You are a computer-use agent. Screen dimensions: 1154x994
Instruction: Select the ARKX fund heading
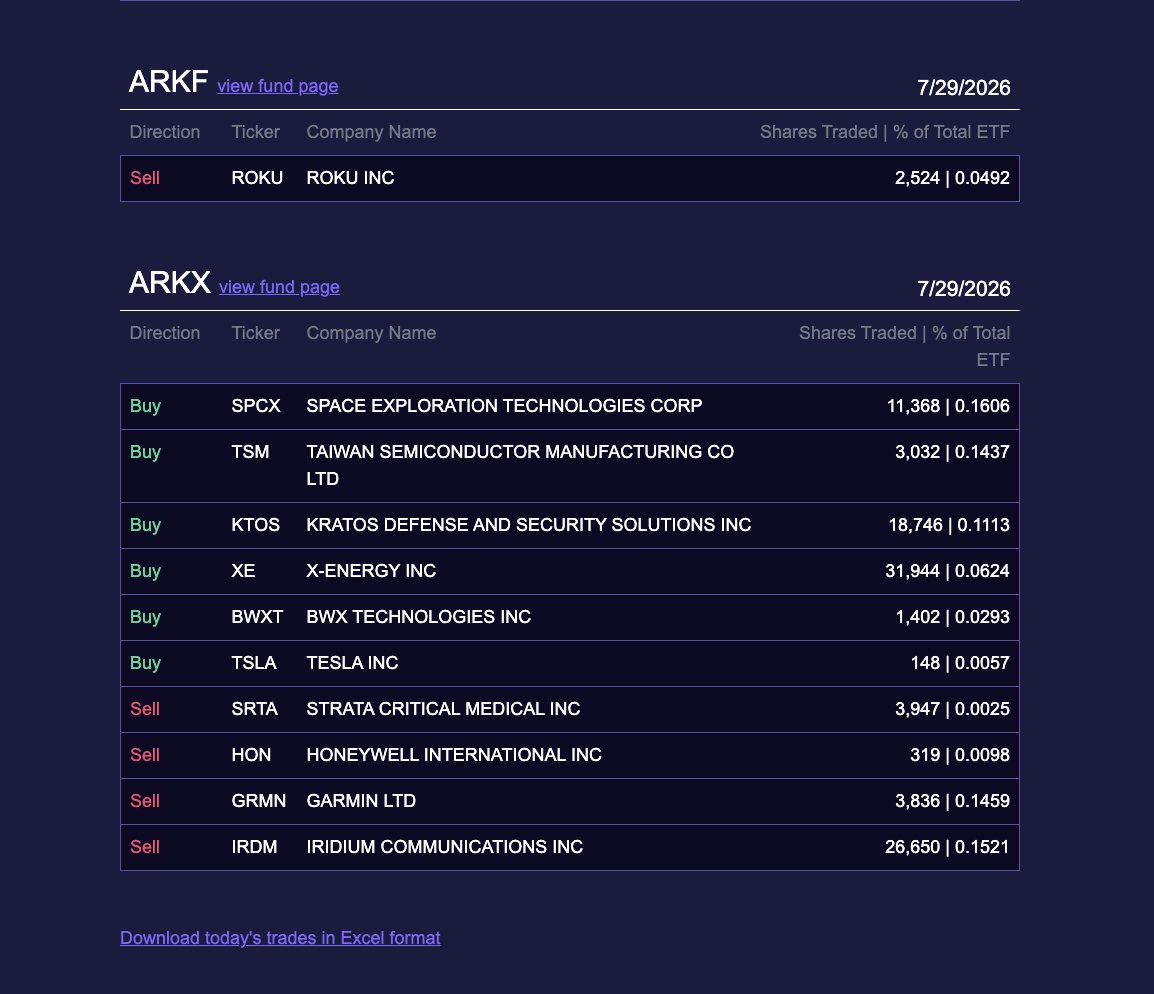pyautogui.click(x=169, y=283)
